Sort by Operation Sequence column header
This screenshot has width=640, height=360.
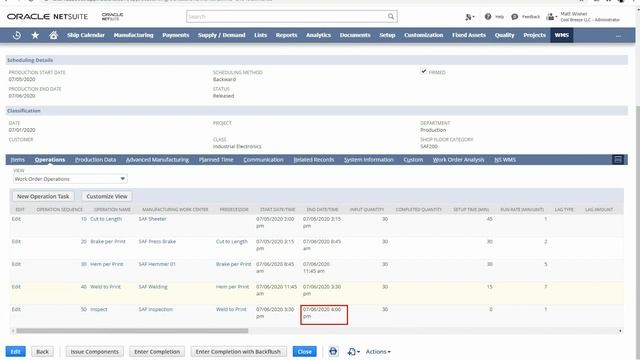coord(60,209)
